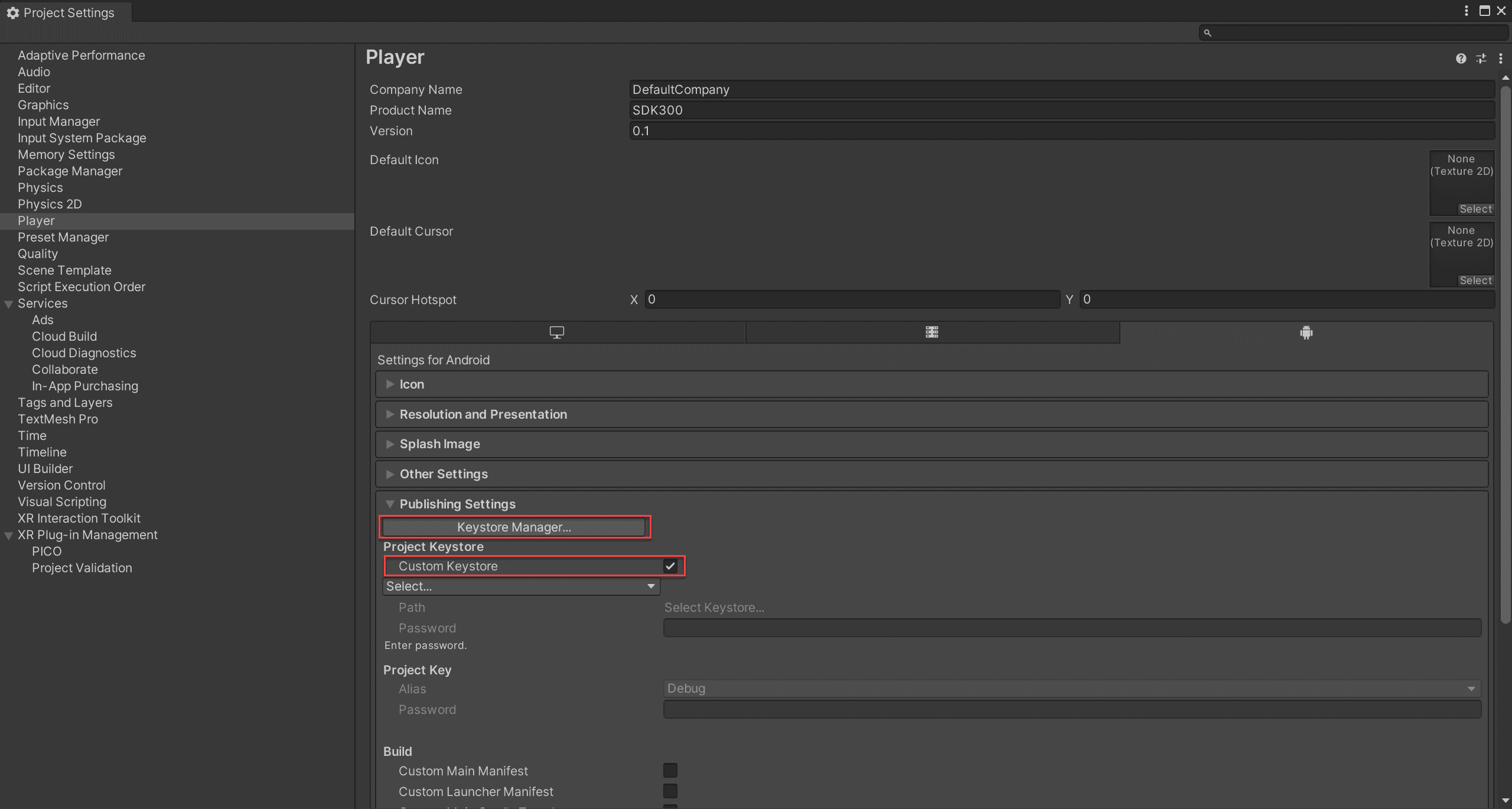This screenshot has width=1512, height=809.
Task: Select the dedicated server platform tab icon
Action: pyautogui.click(x=931, y=332)
